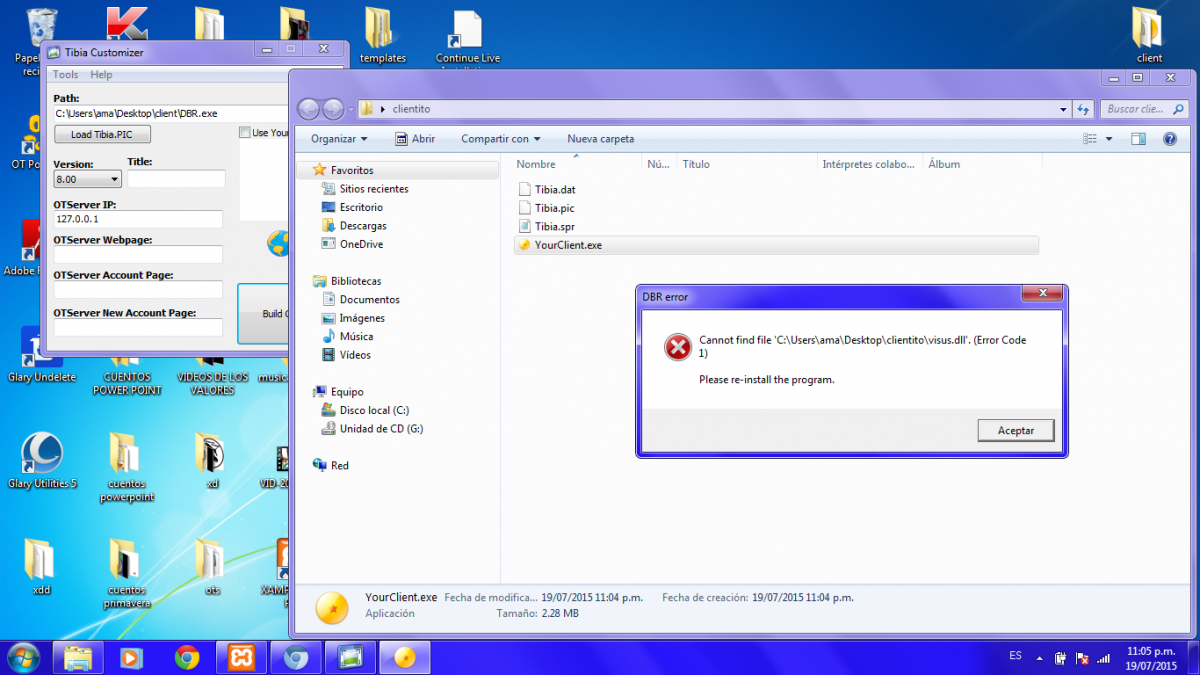Open the cuentos primavera desktop folder
The height and width of the screenshot is (675, 1200).
(127, 574)
